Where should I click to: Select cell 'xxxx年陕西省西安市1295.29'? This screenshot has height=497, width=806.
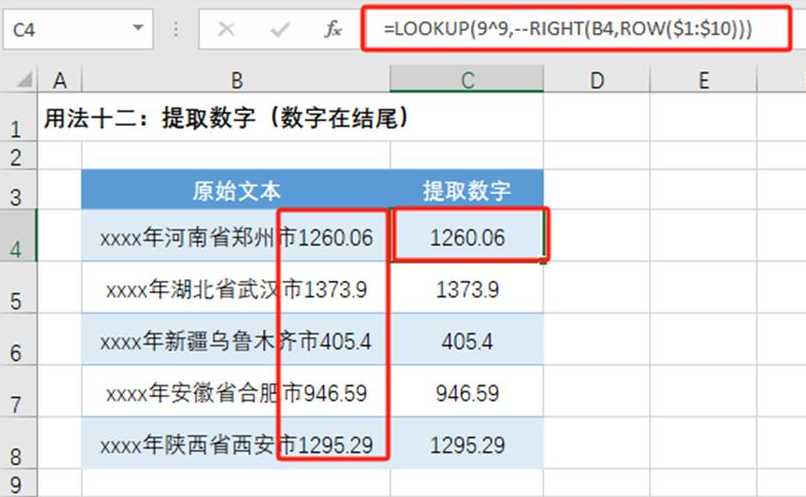tap(236, 443)
